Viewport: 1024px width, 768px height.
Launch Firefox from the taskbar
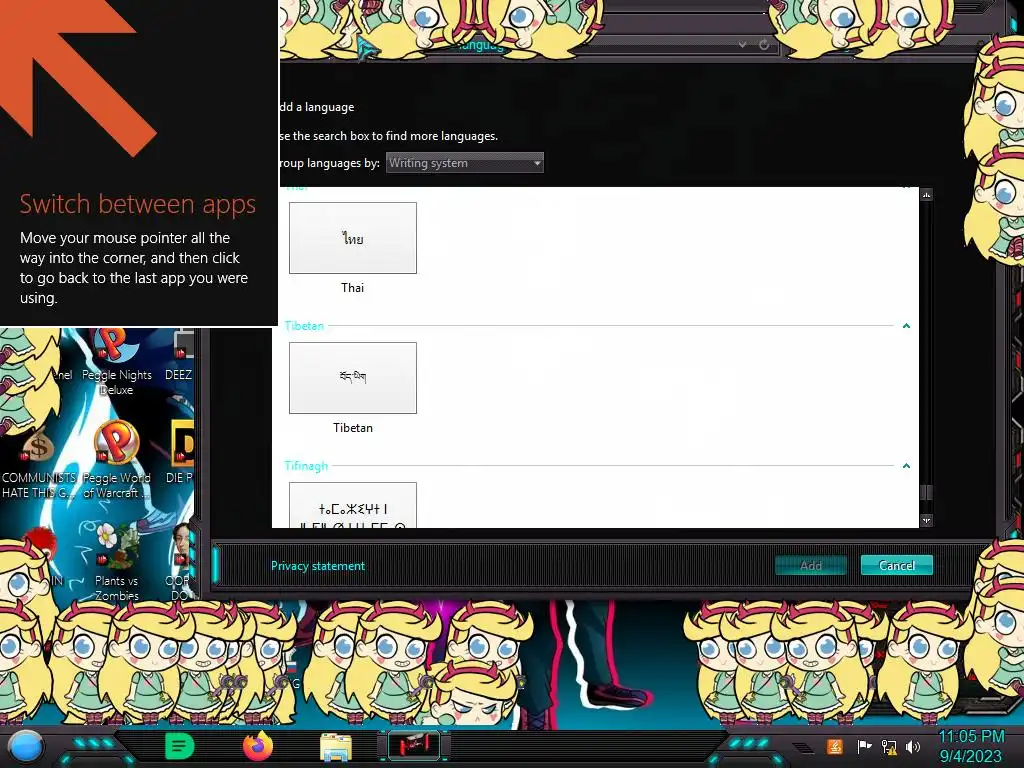tap(257, 746)
